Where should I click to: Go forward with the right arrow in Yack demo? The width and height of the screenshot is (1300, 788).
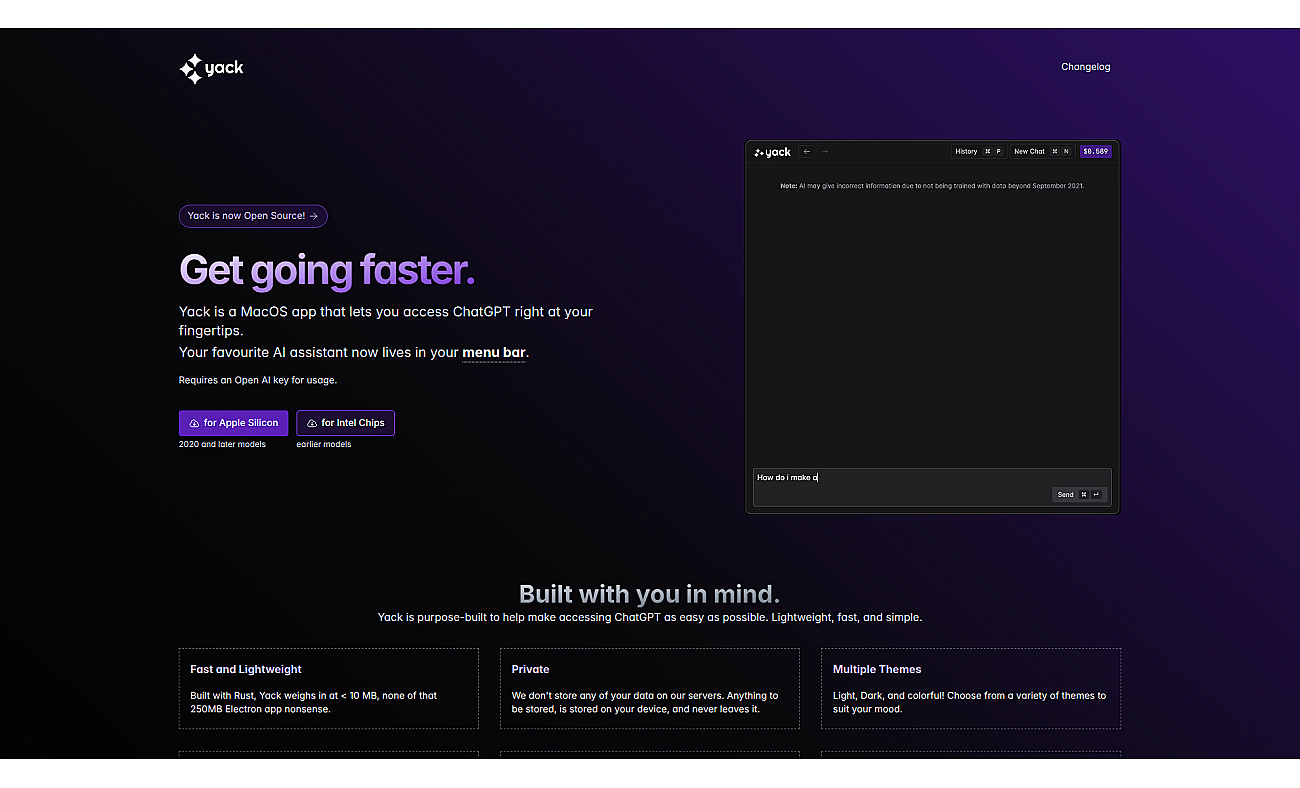pyautogui.click(x=825, y=152)
